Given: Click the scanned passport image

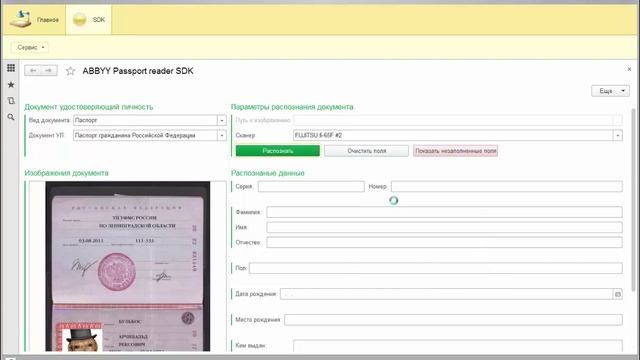Looking at the screenshot, I should click(x=128, y=266).
